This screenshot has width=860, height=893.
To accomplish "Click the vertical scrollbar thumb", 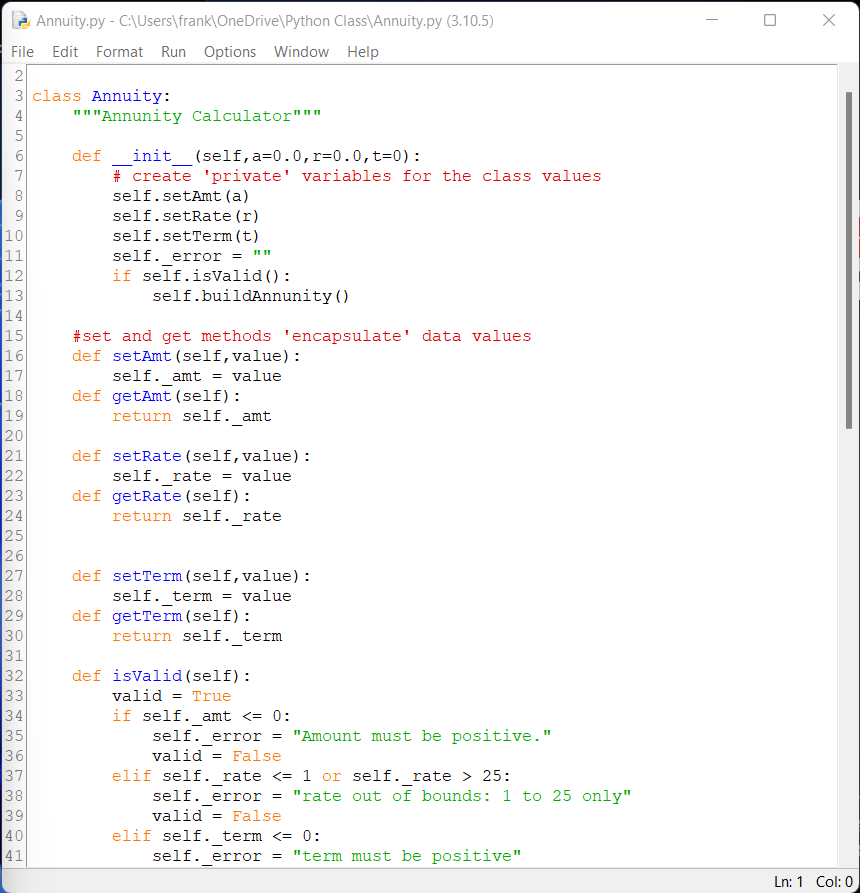I will tap(849, 260).
